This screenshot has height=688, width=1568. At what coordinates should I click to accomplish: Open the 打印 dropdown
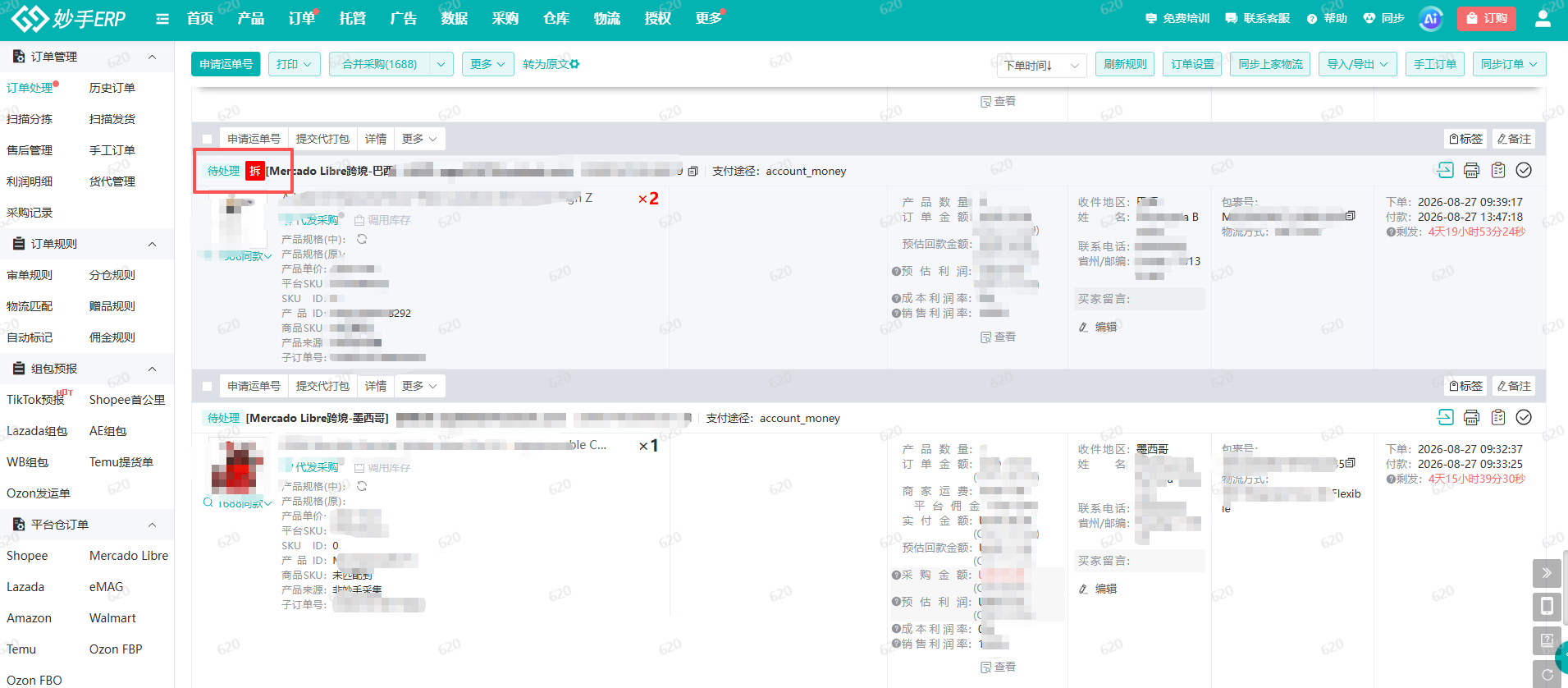pos(294,64)
